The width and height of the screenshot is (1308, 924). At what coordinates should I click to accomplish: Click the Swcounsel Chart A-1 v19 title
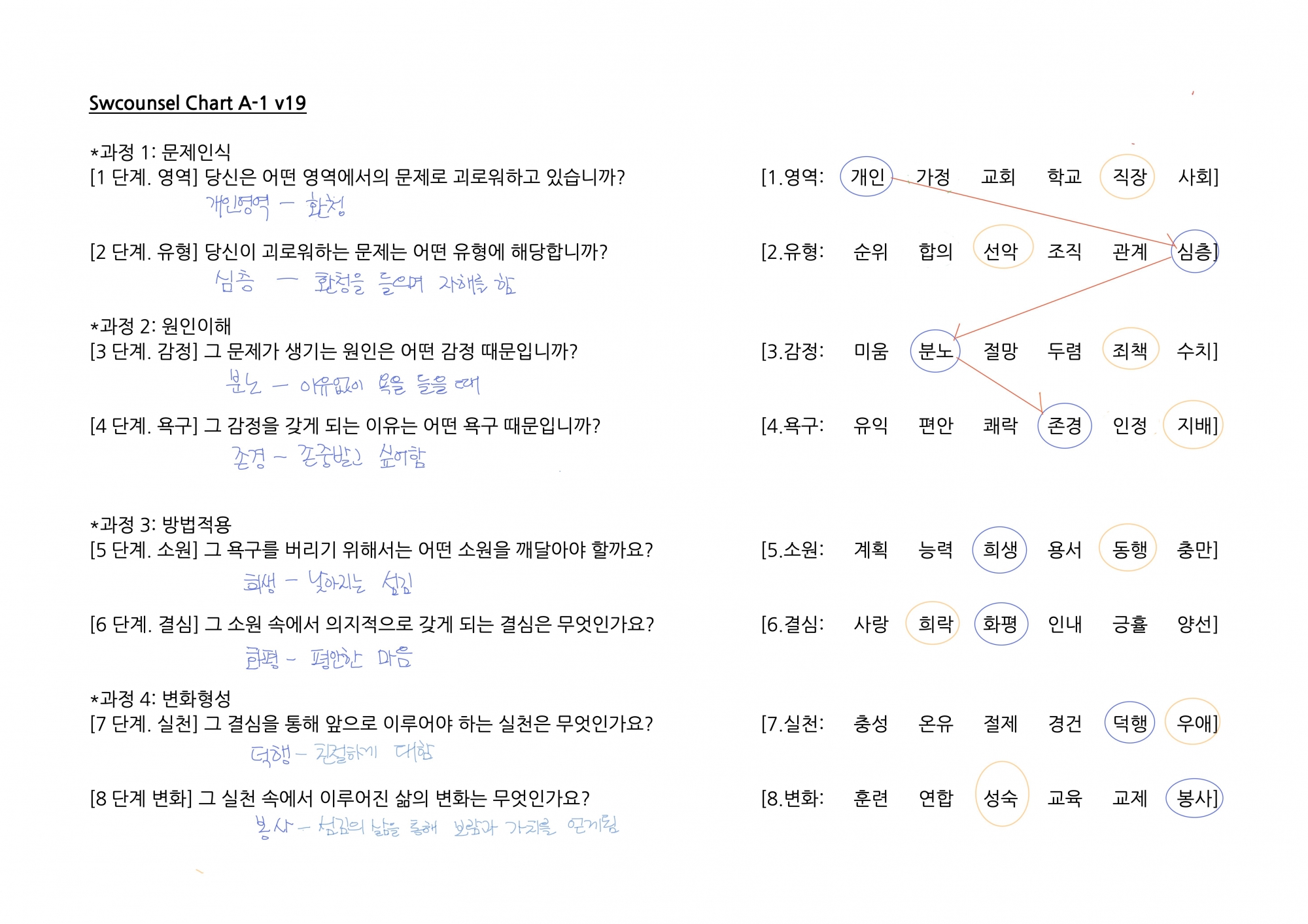[198, 103]
